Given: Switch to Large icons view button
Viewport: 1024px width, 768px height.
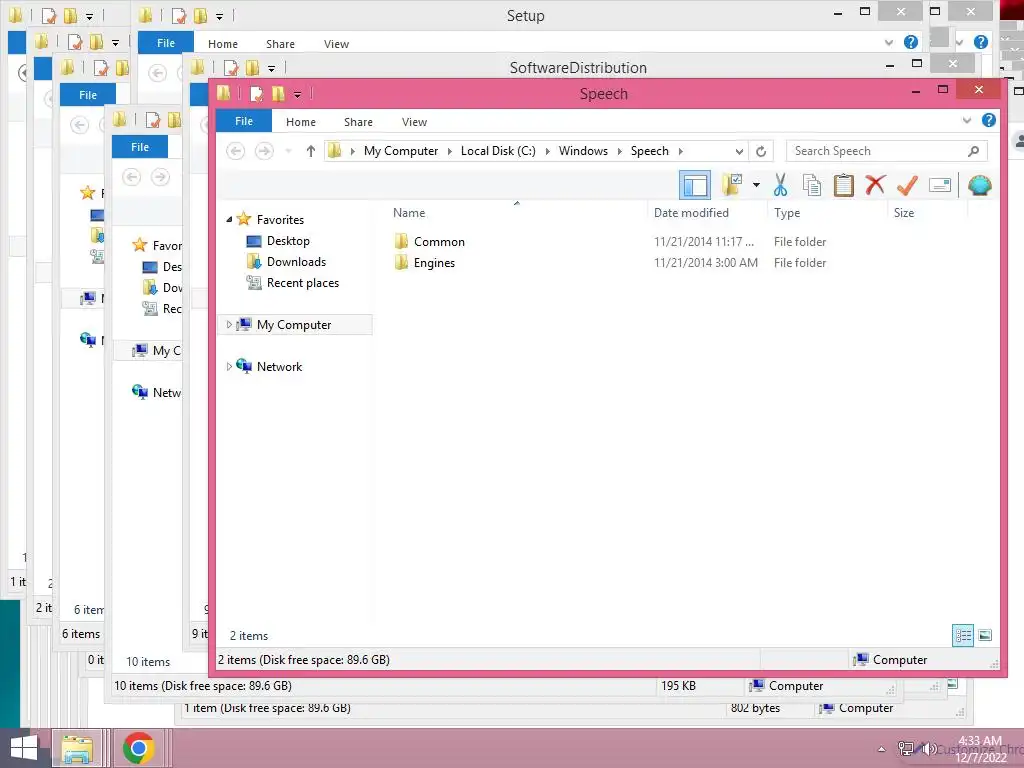Looking at the screenshot, I should 985,635.
